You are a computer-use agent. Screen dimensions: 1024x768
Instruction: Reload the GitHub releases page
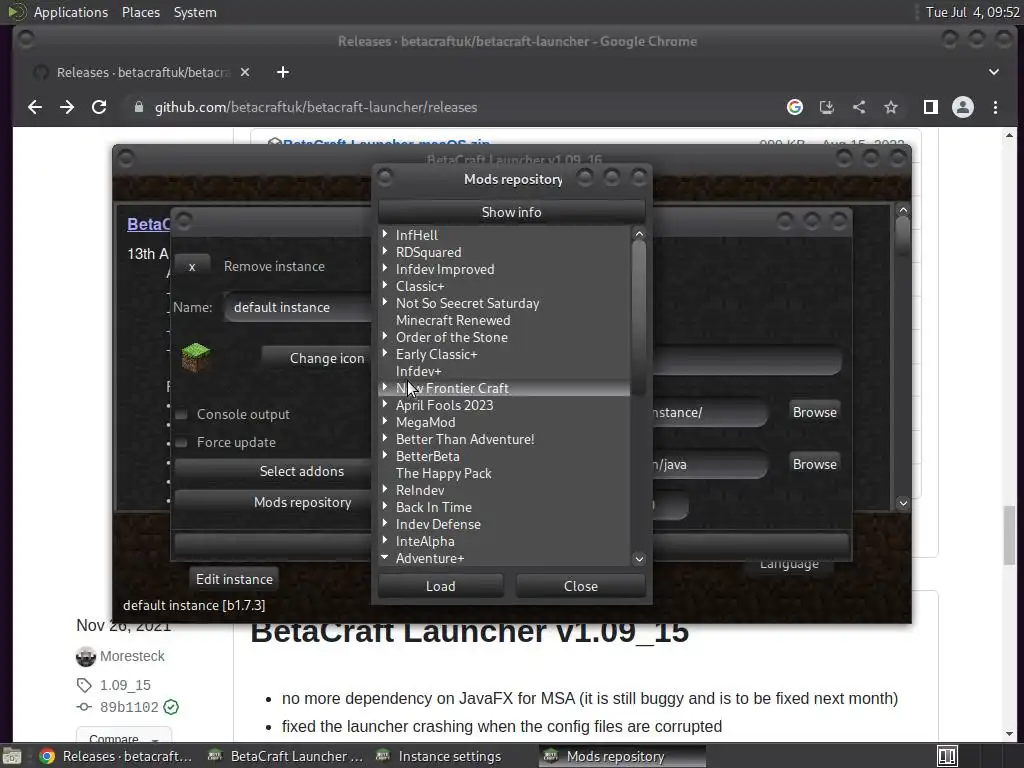99,107
